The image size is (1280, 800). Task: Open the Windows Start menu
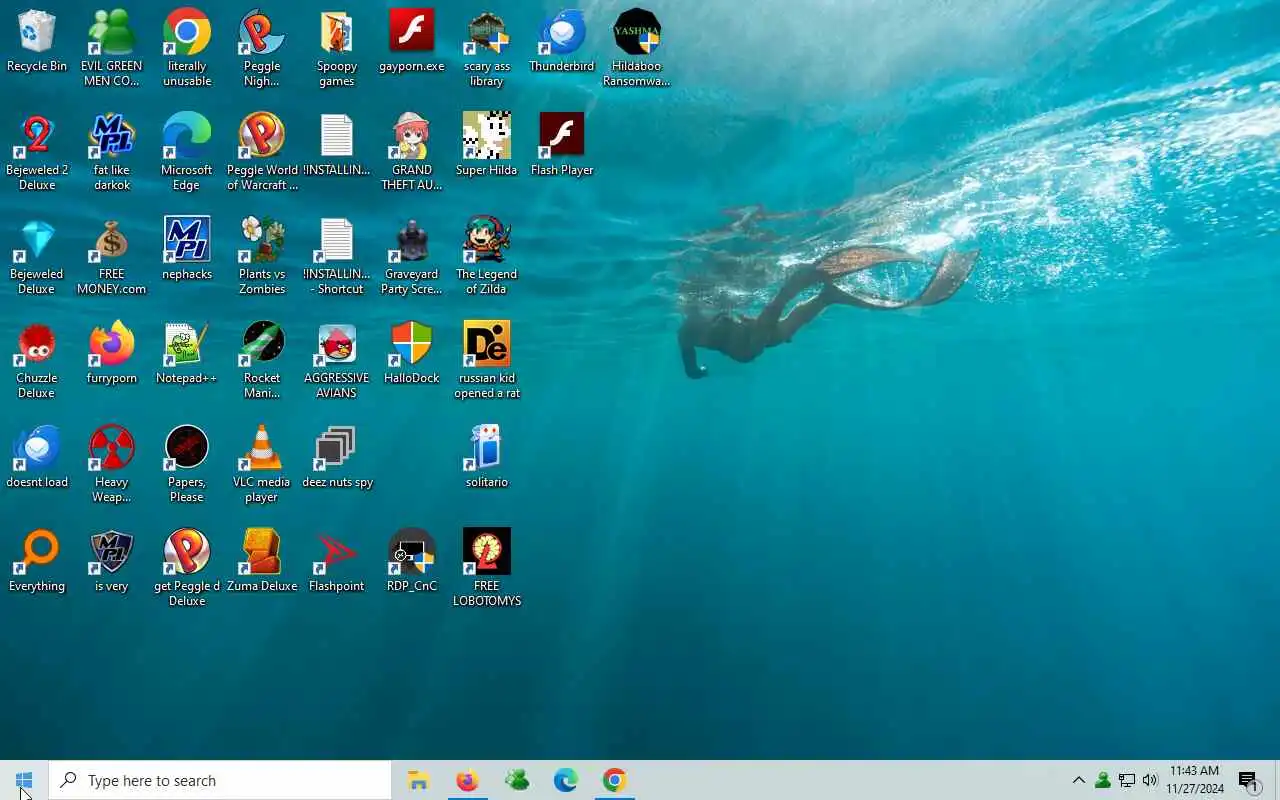[x=24, y=780]
